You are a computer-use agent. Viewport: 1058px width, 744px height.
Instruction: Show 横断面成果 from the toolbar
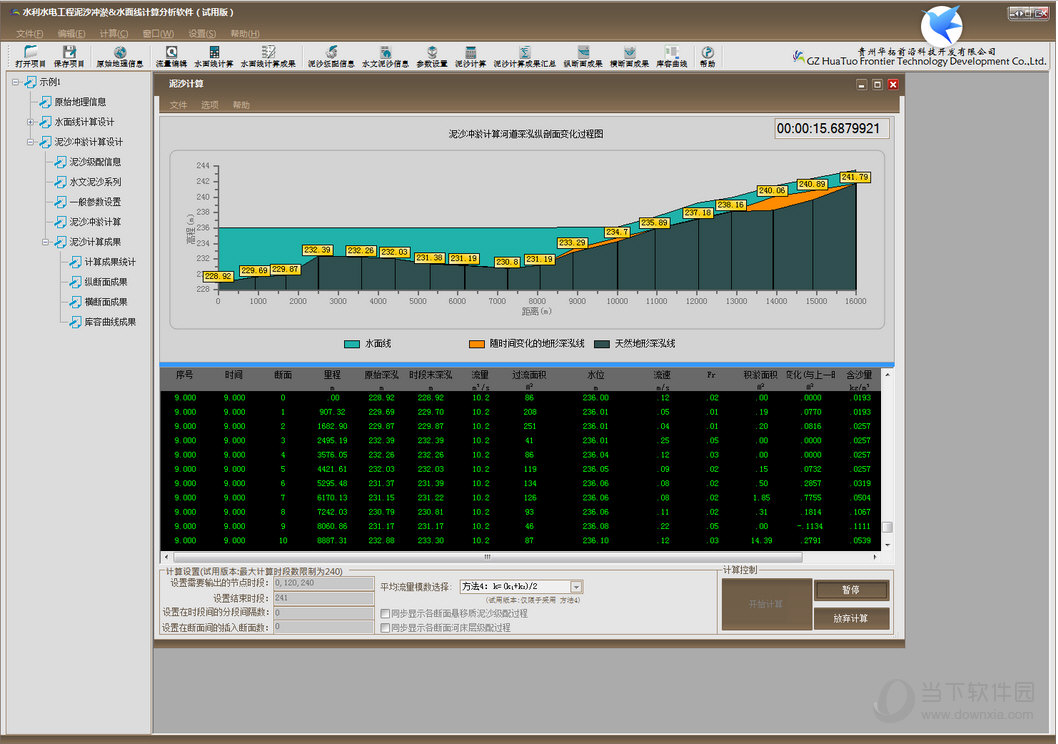630,56
